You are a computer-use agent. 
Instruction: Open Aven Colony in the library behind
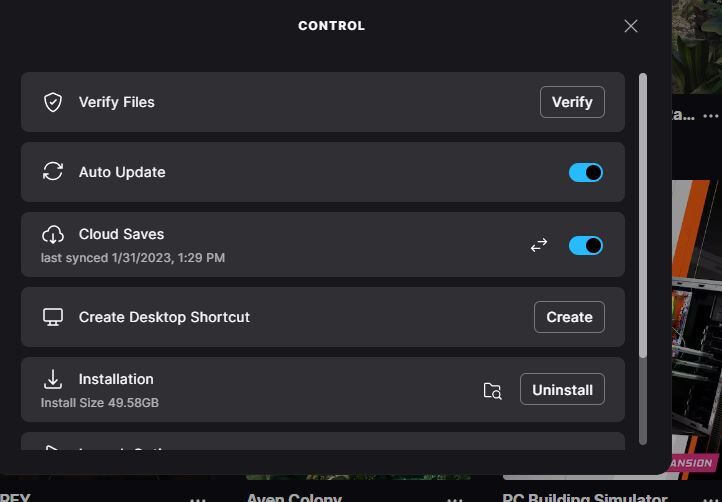click(x=294, y=496)
